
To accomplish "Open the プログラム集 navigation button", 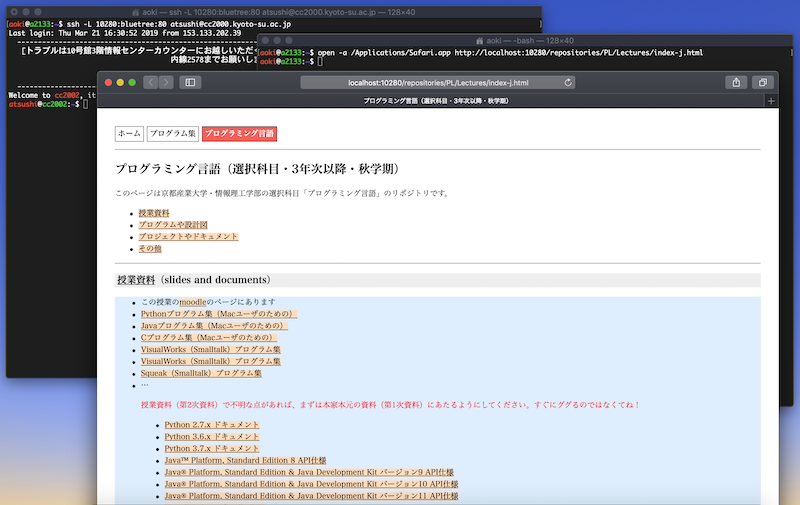I will click(x=172, y=134).
